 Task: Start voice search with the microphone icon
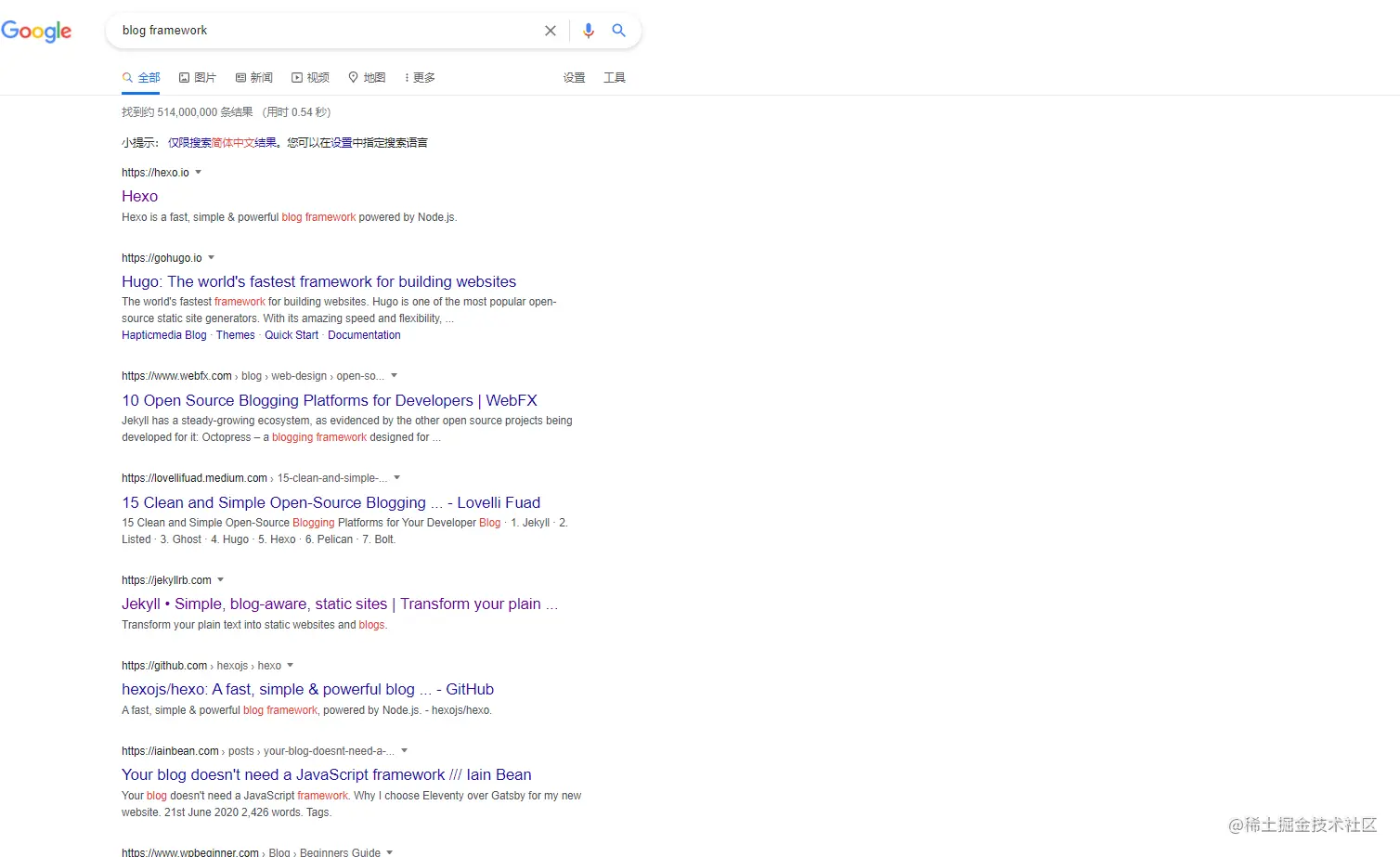[589, 31]
